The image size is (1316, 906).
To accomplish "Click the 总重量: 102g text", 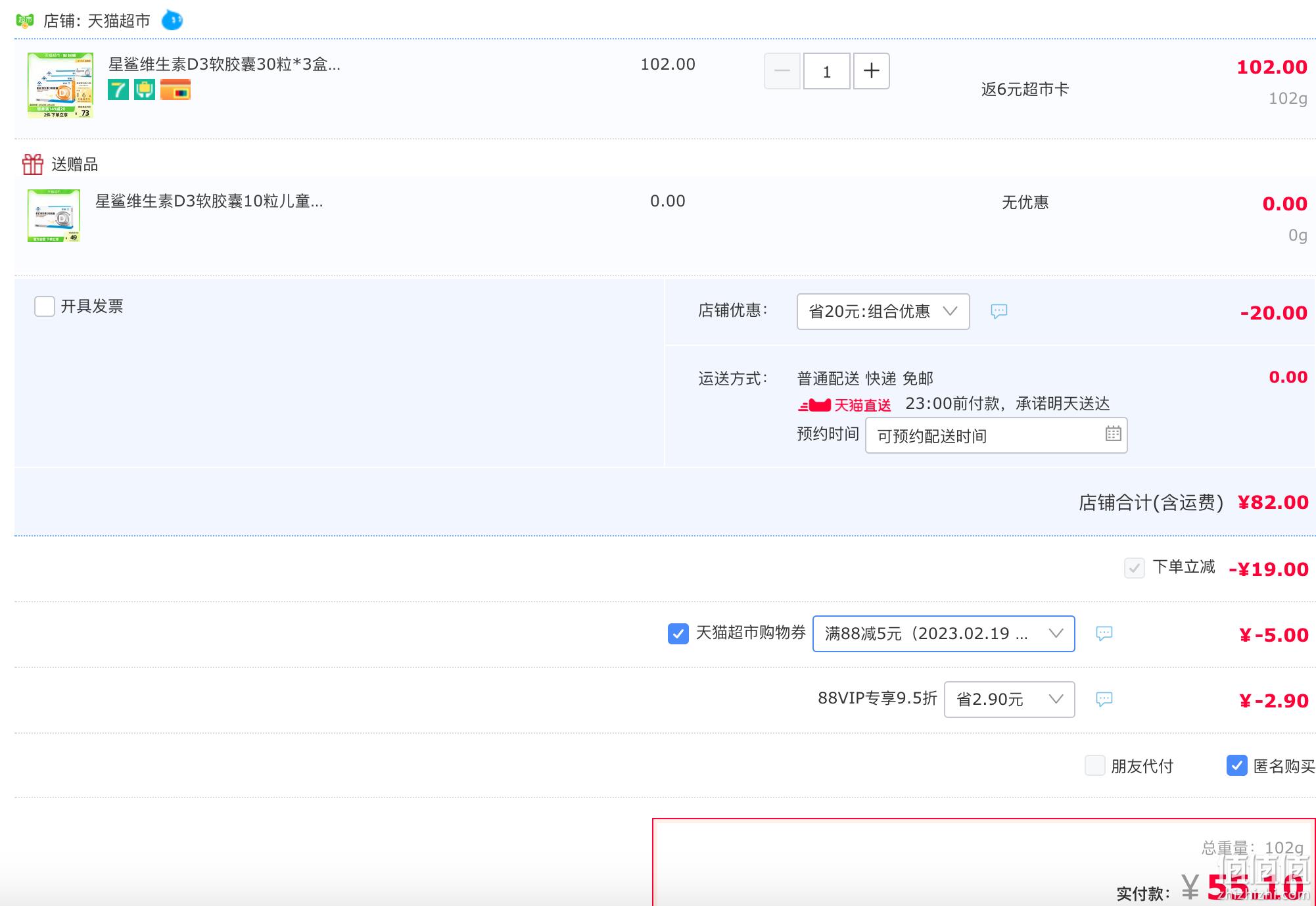I will [1253, 848].
